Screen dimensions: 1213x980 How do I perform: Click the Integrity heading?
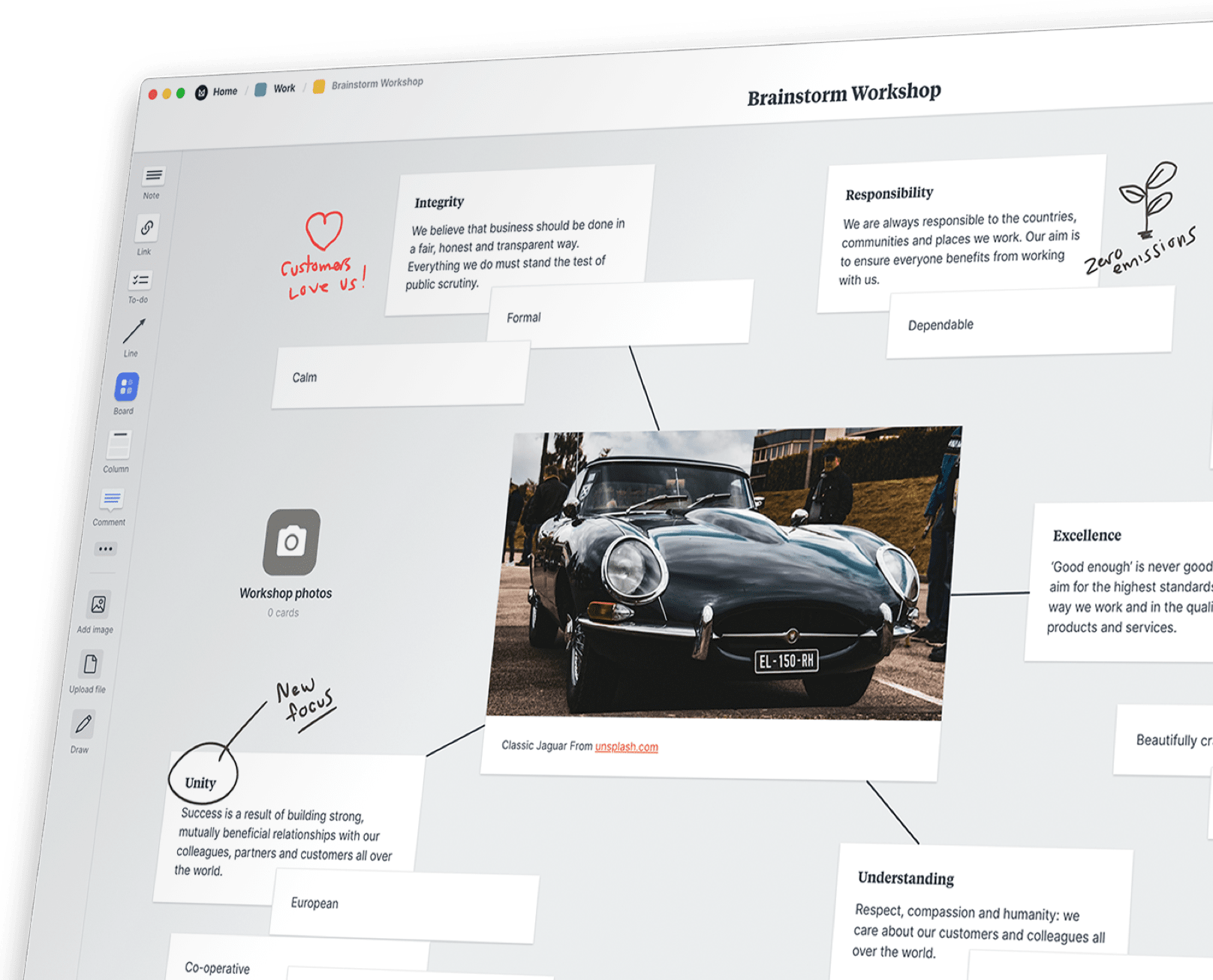pos(439,203)
